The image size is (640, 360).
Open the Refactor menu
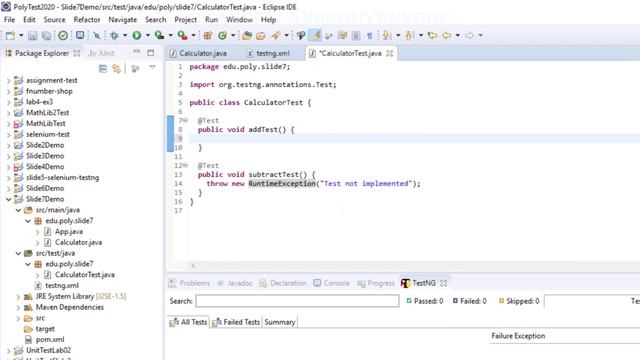87,20
